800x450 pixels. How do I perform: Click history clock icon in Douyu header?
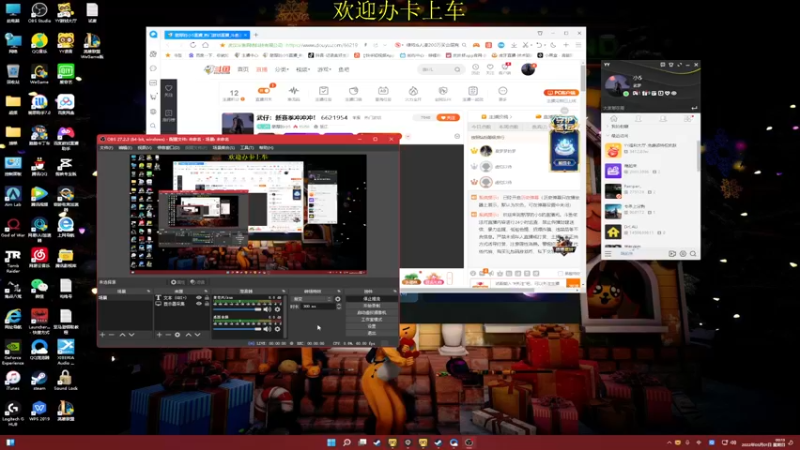[x=475, y=69]
